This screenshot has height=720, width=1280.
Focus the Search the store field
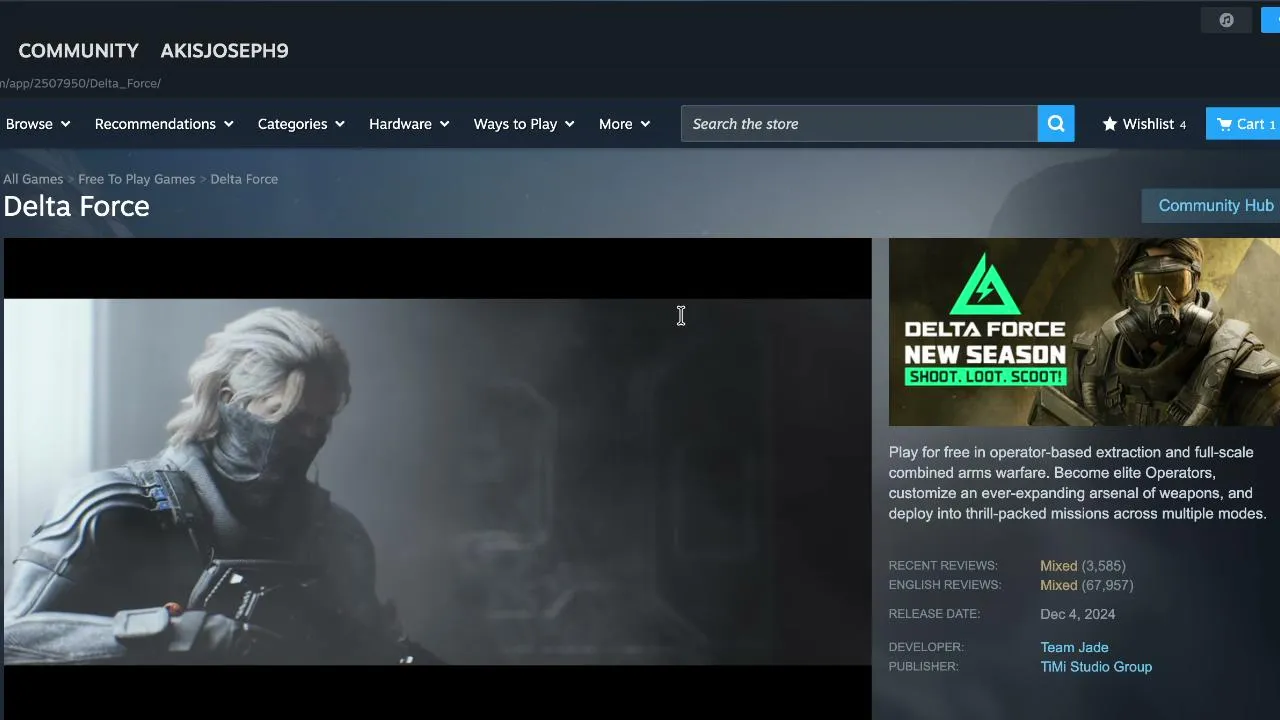pyautogui.click(x=859, y=124)
